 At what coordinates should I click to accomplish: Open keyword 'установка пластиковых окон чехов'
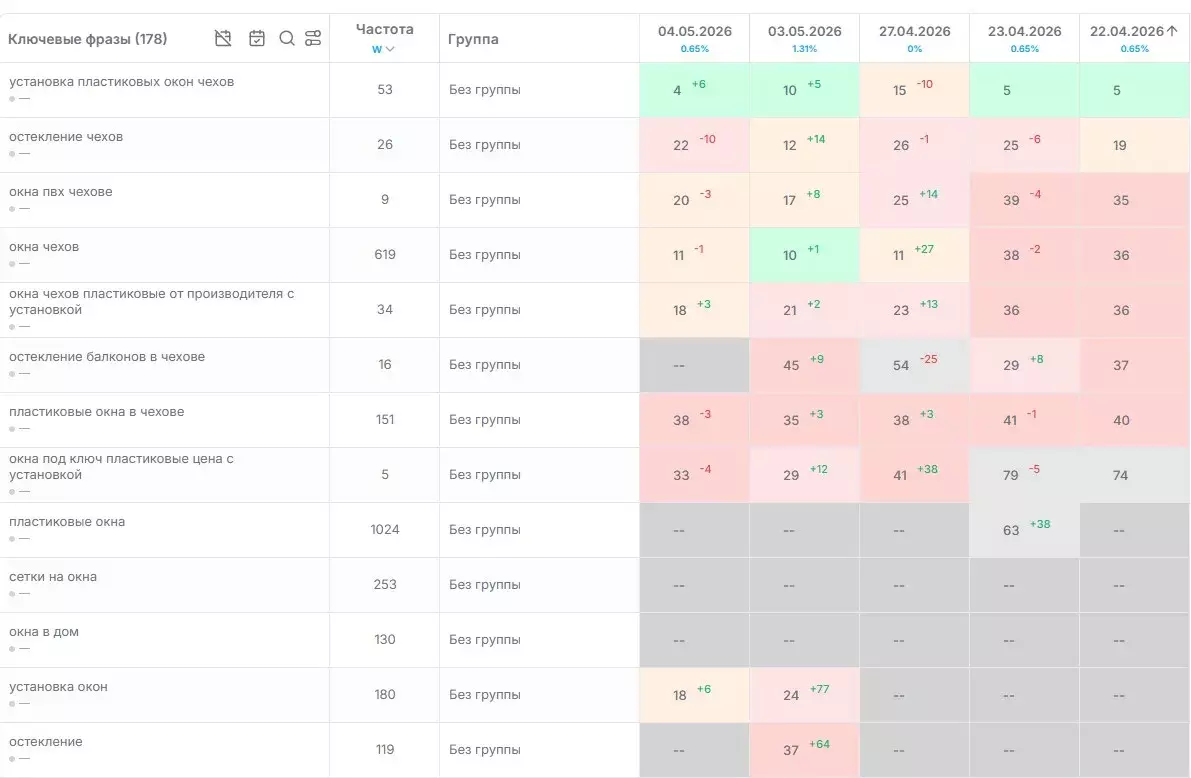click(x=122, y=82)
